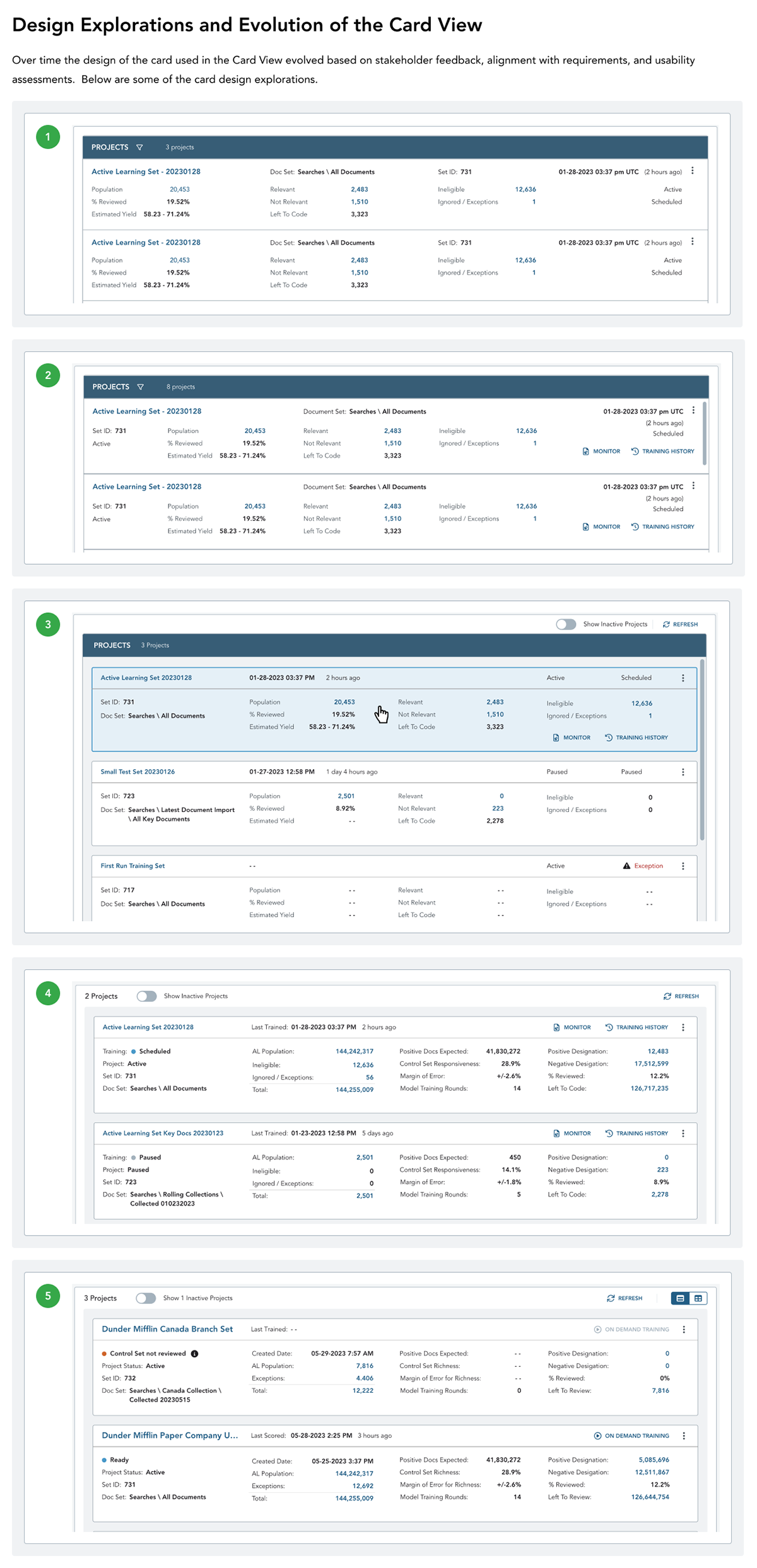Switch to card view icon in the 3 Projects toolbar

680,1298
